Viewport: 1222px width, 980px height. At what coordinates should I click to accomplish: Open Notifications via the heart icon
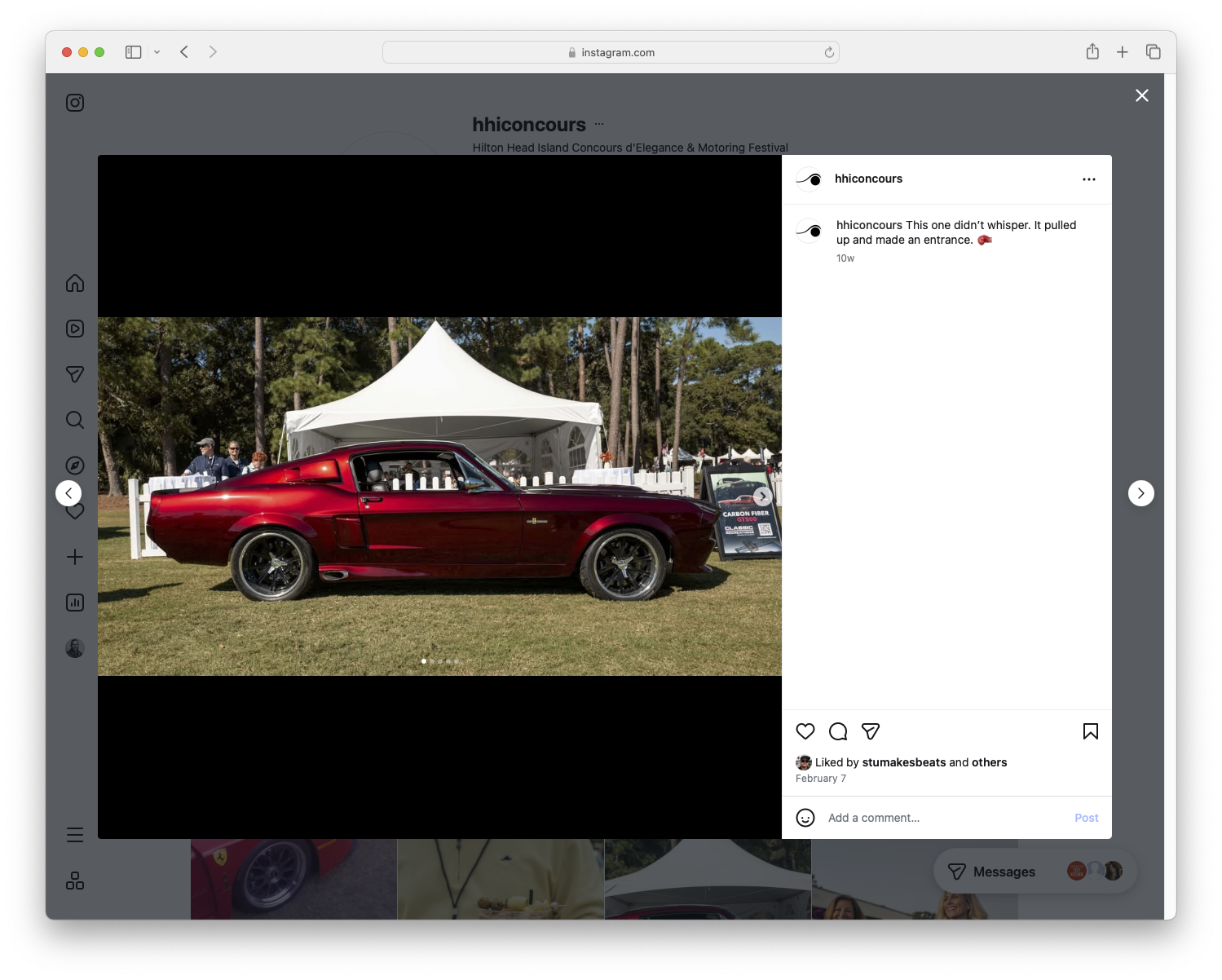(x=75, y=511)
